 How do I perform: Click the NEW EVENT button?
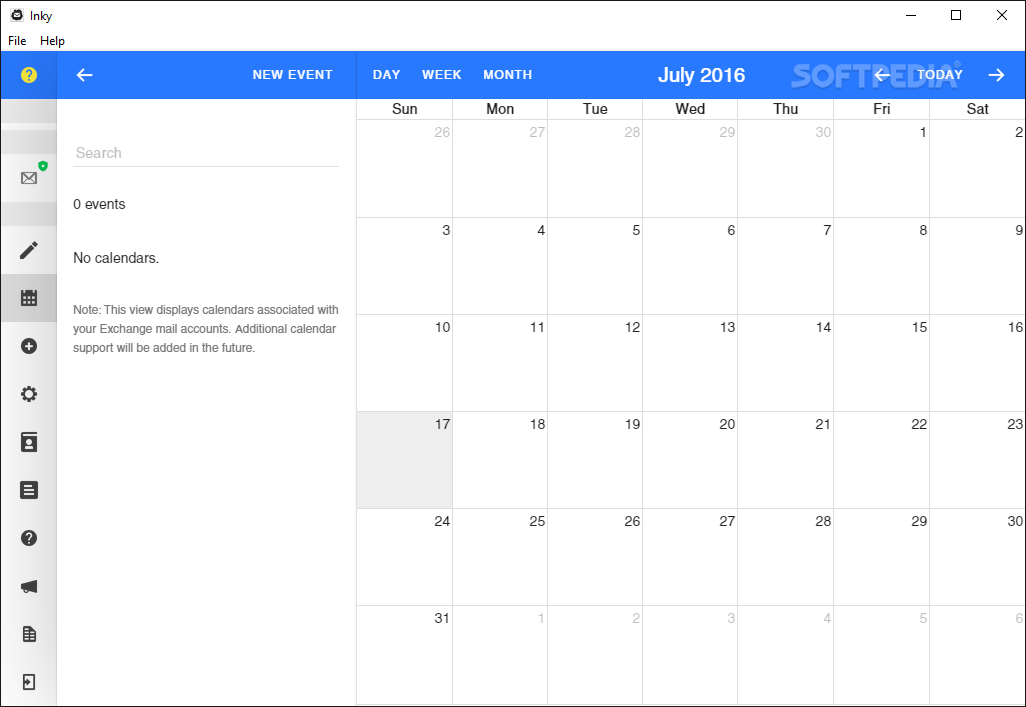tap(292, 75)
